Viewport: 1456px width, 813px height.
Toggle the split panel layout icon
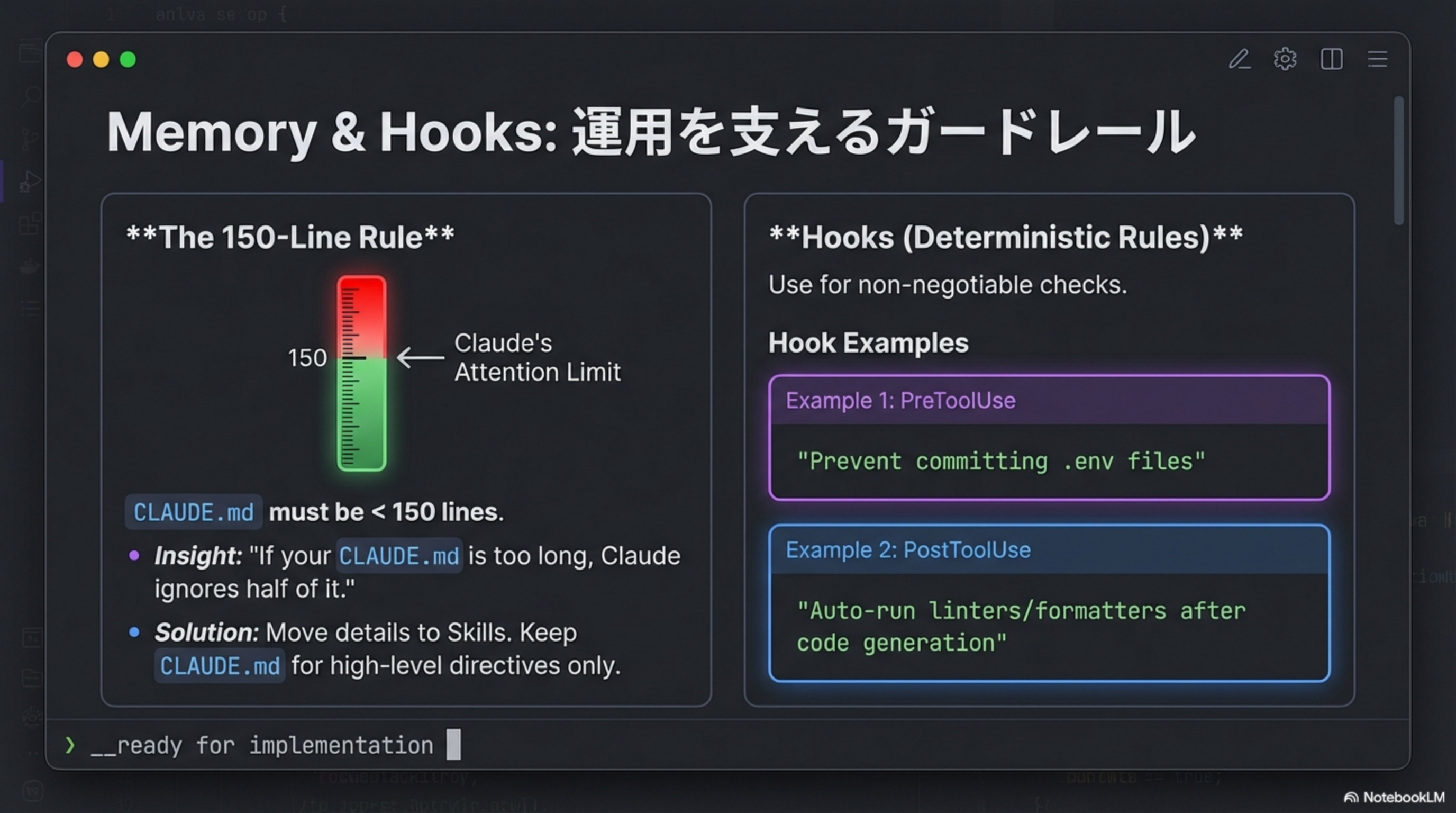[1331, 59]
